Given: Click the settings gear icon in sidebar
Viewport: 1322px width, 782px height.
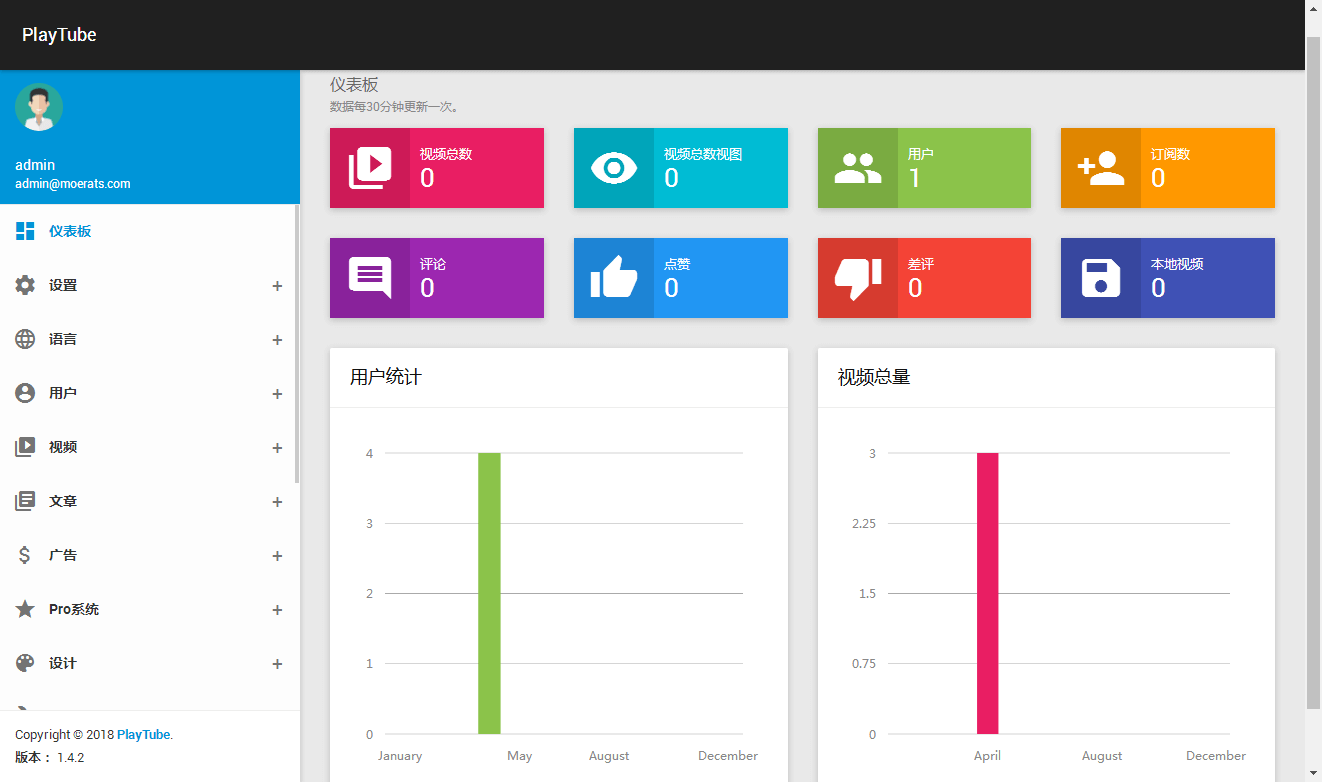Looking at the screenshot, I should pyautogui.click(x=25, y=285).
